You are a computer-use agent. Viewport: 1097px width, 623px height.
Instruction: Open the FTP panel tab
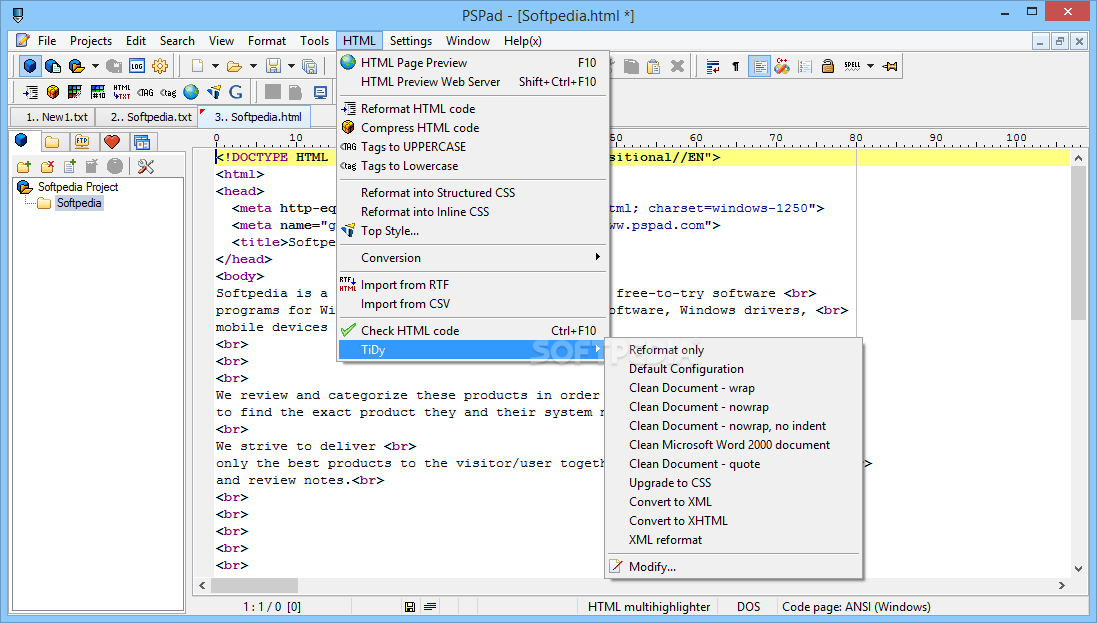pos(82,141)
